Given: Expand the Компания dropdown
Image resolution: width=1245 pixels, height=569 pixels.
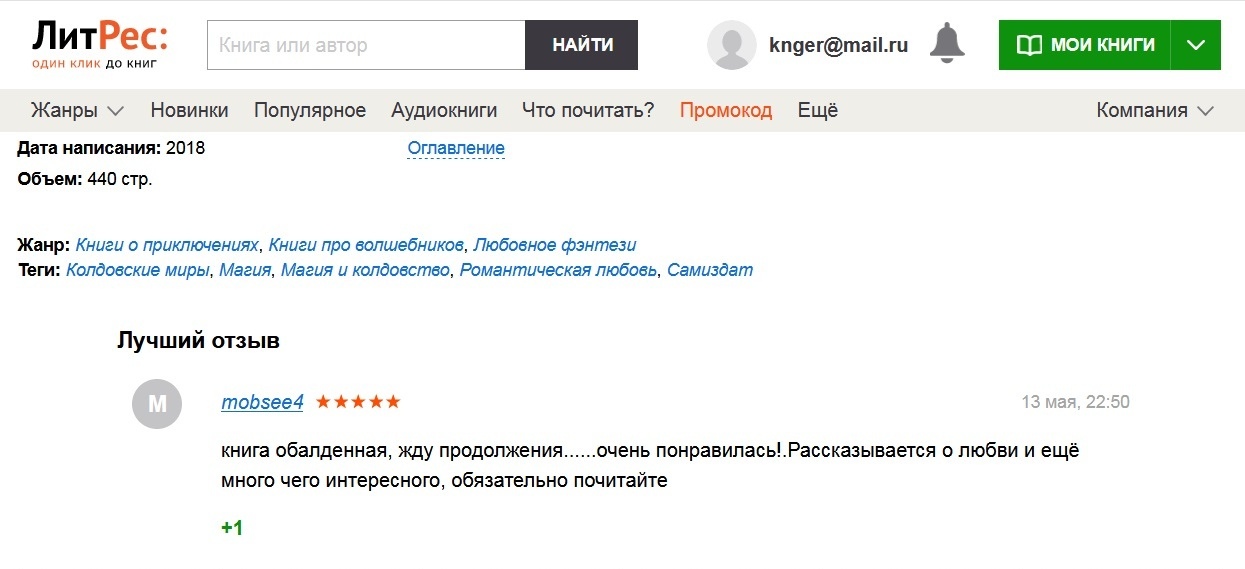Looking at the screenshot, I should tap(1155, 110).
